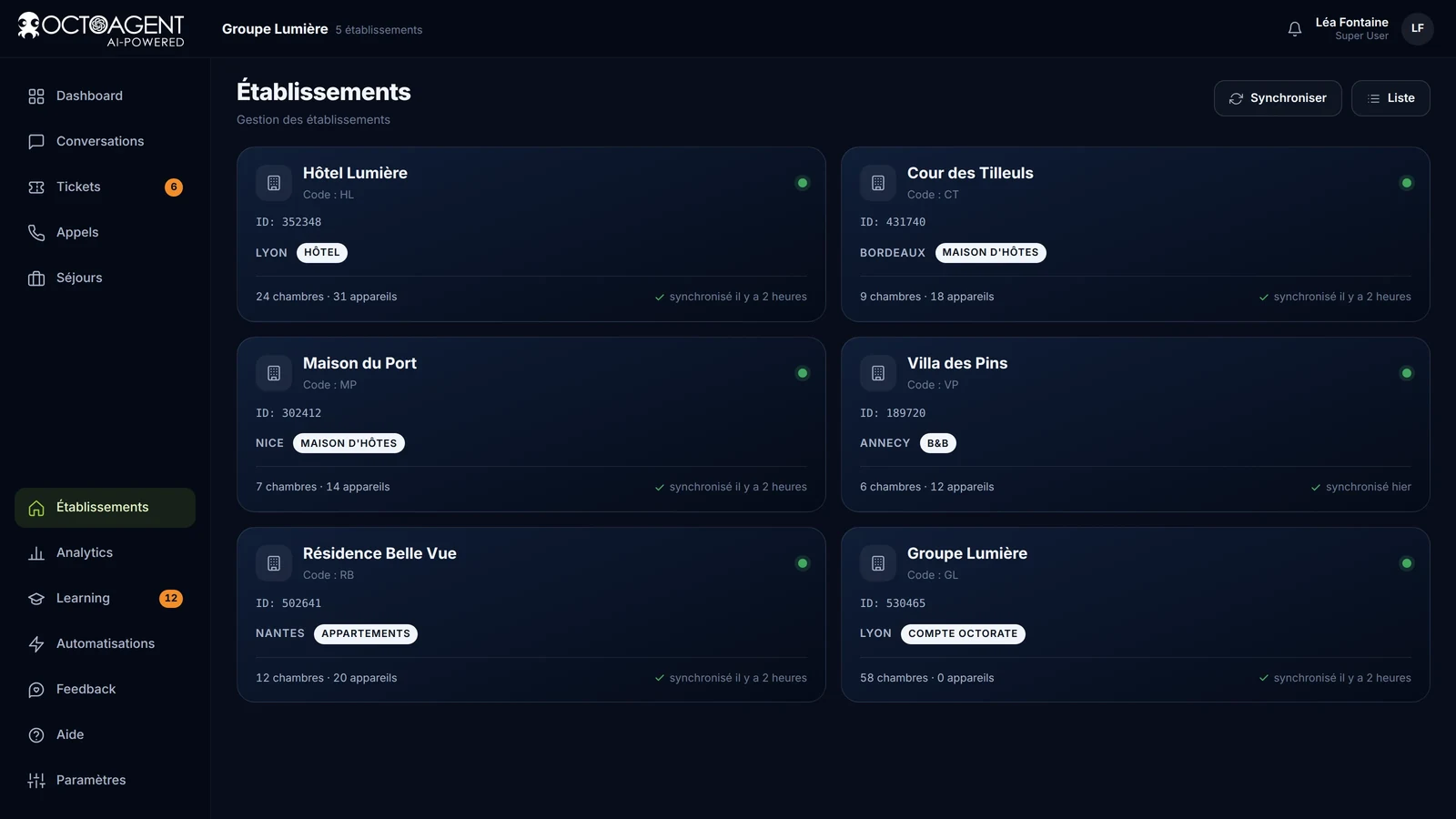Go to Conversations
The width and height of the screenshot is (1456, 819).
coord(105,142)
